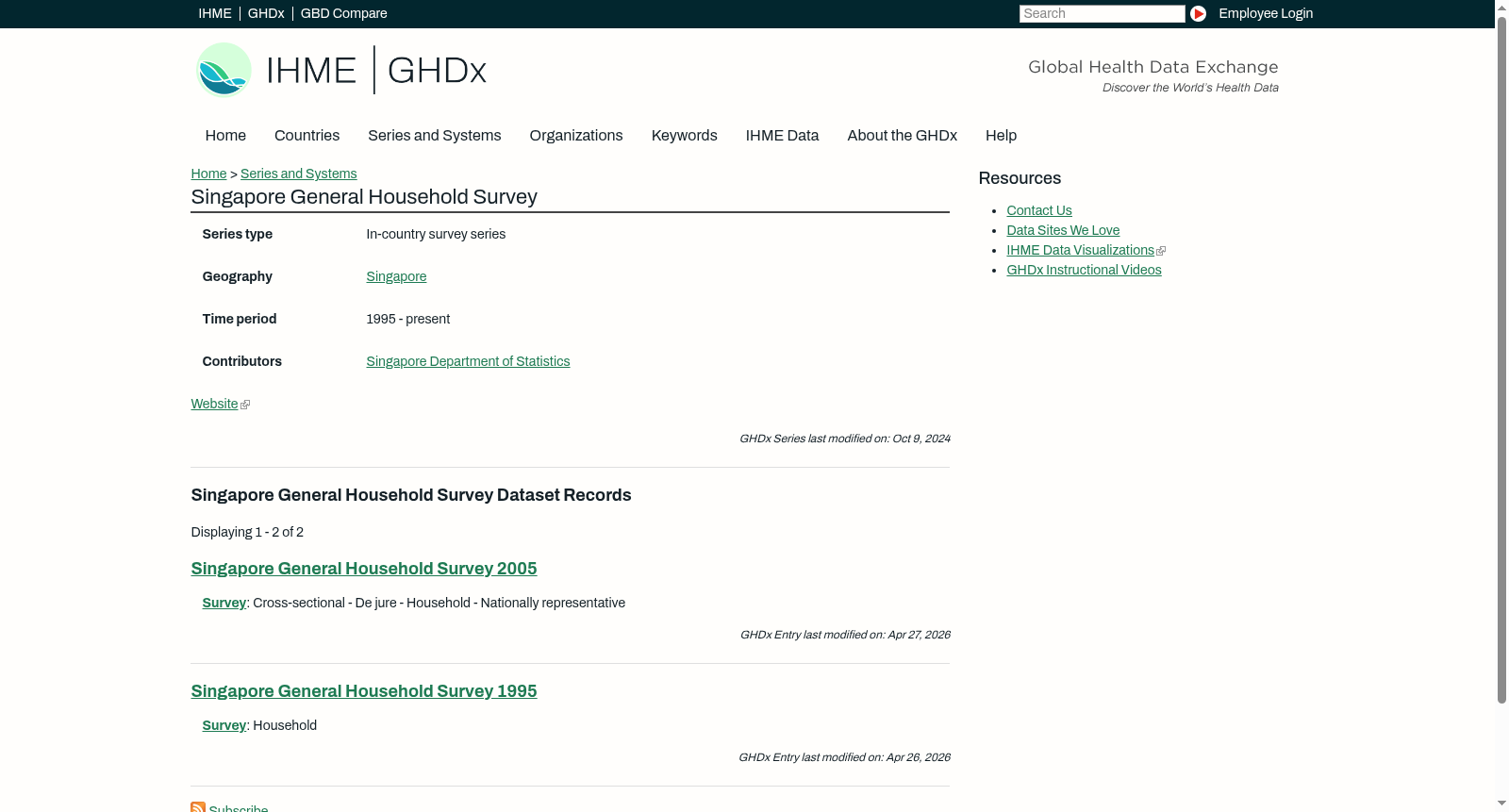Click 'Discover the World's Health Data' tagline
The width and height of the screenshot is (1509, 812).
point(1190,88)
